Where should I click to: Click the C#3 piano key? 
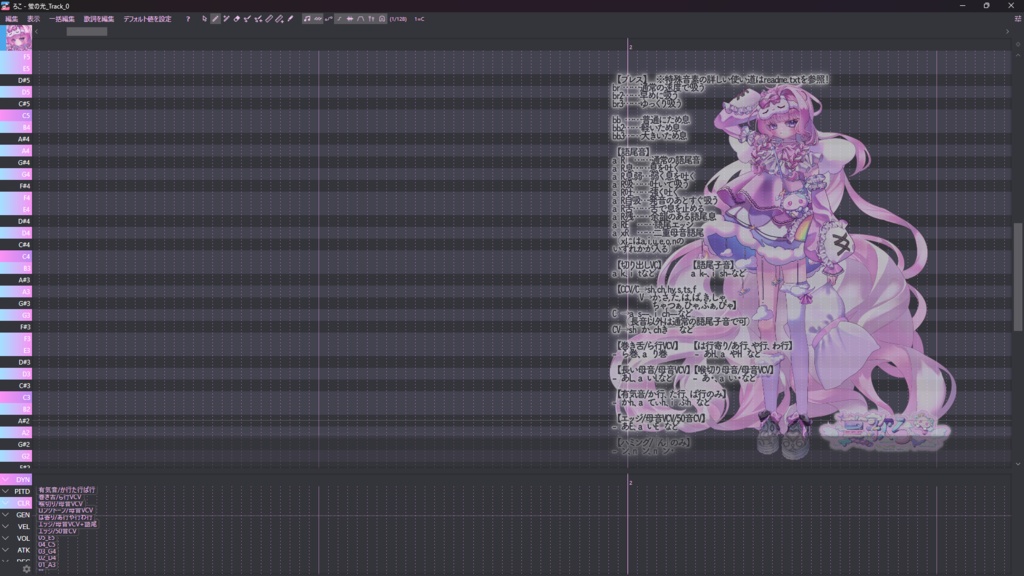pos(16,386)
